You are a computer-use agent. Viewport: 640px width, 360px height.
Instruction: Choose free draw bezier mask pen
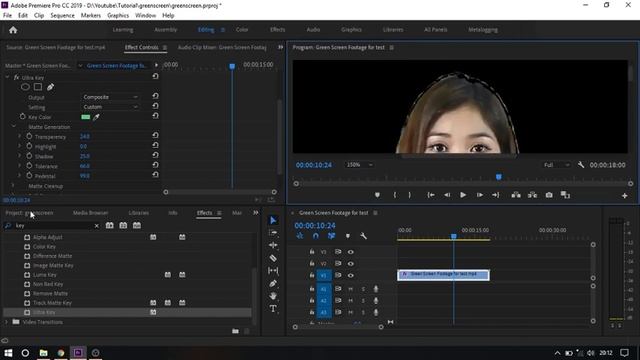51,87
